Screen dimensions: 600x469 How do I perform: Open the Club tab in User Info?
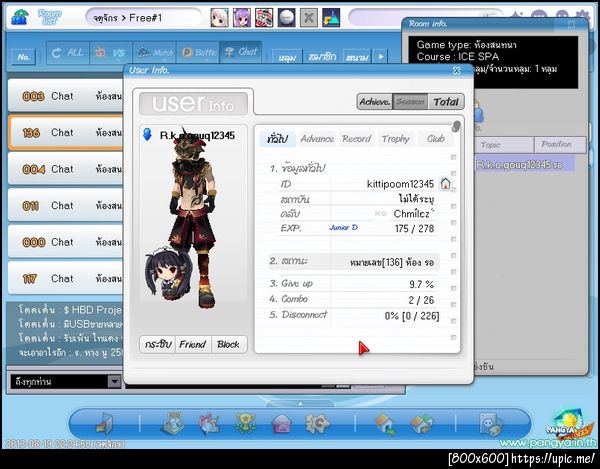(x=435, y=138)
